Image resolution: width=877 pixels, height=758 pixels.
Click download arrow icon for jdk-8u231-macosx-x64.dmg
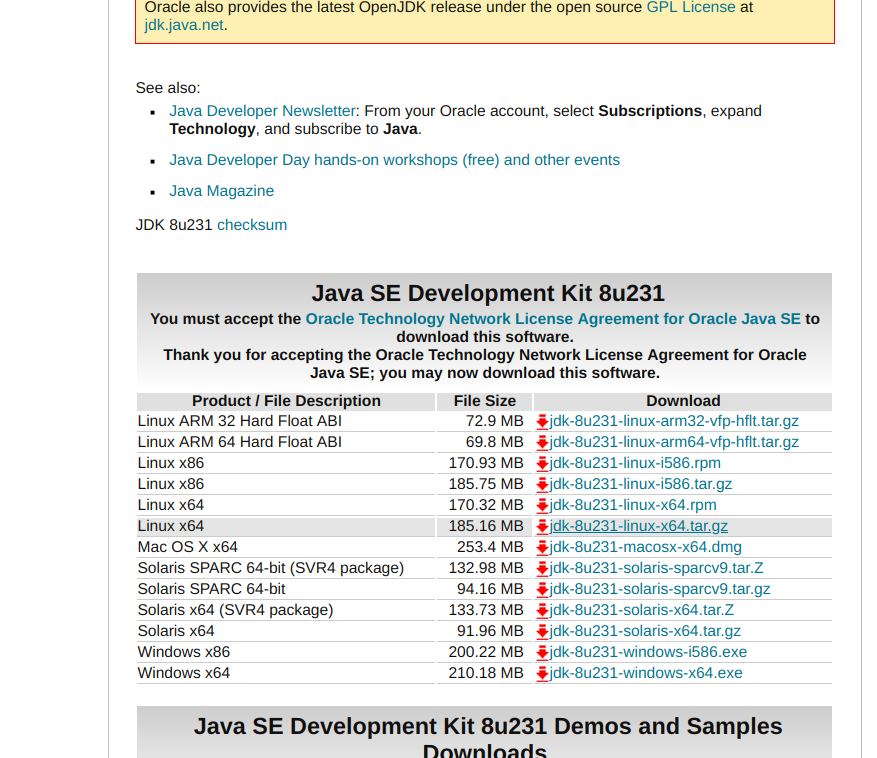click(542, 548)
